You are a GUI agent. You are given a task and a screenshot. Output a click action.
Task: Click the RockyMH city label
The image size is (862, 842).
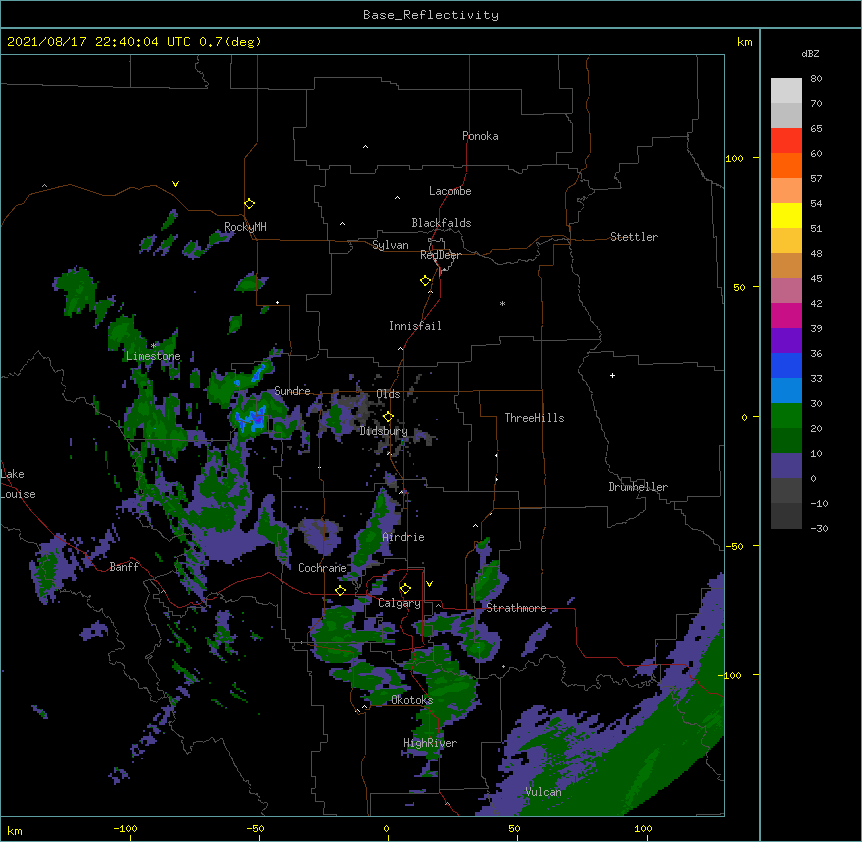click(245, 227)
